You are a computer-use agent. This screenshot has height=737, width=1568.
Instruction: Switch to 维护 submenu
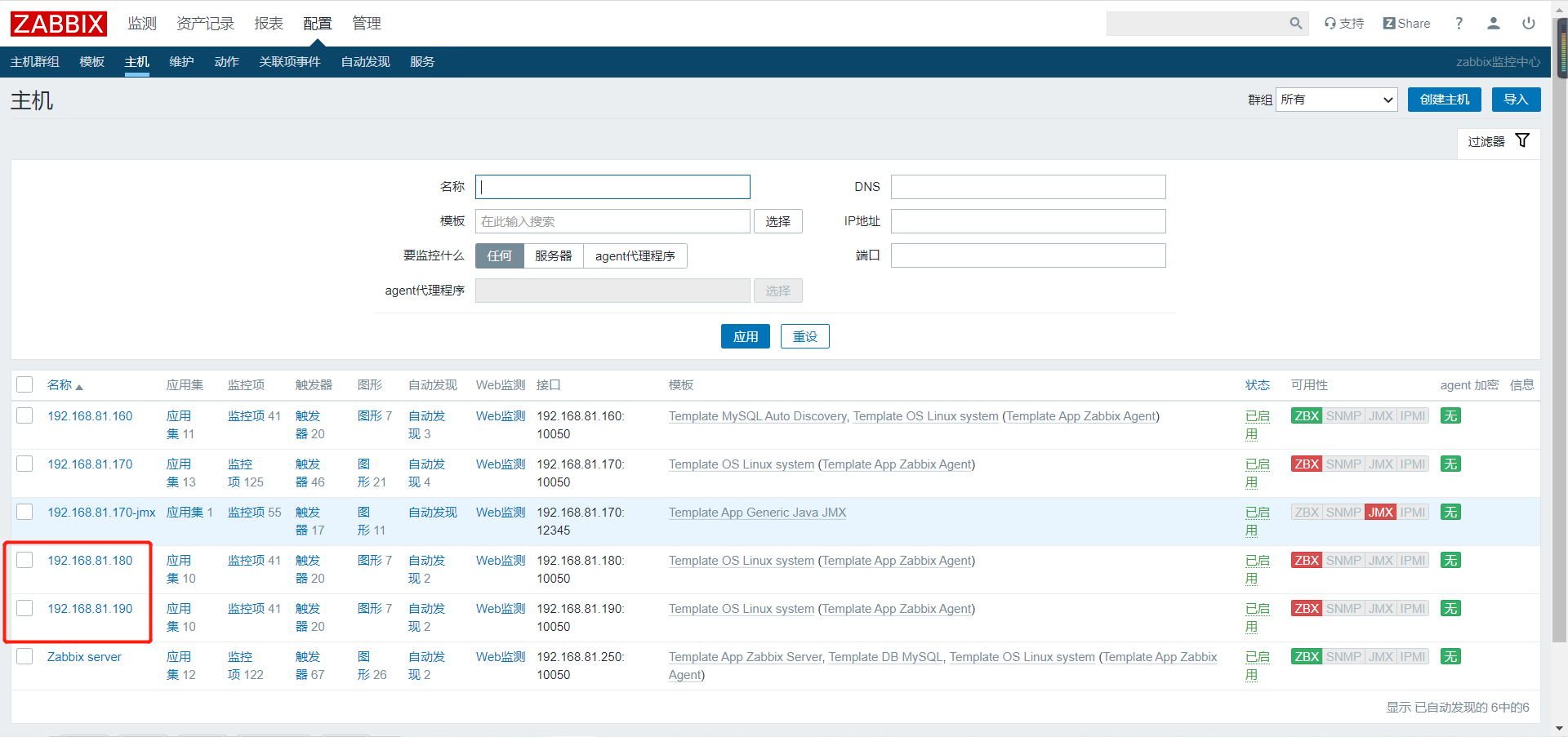(x=181, y=62)
